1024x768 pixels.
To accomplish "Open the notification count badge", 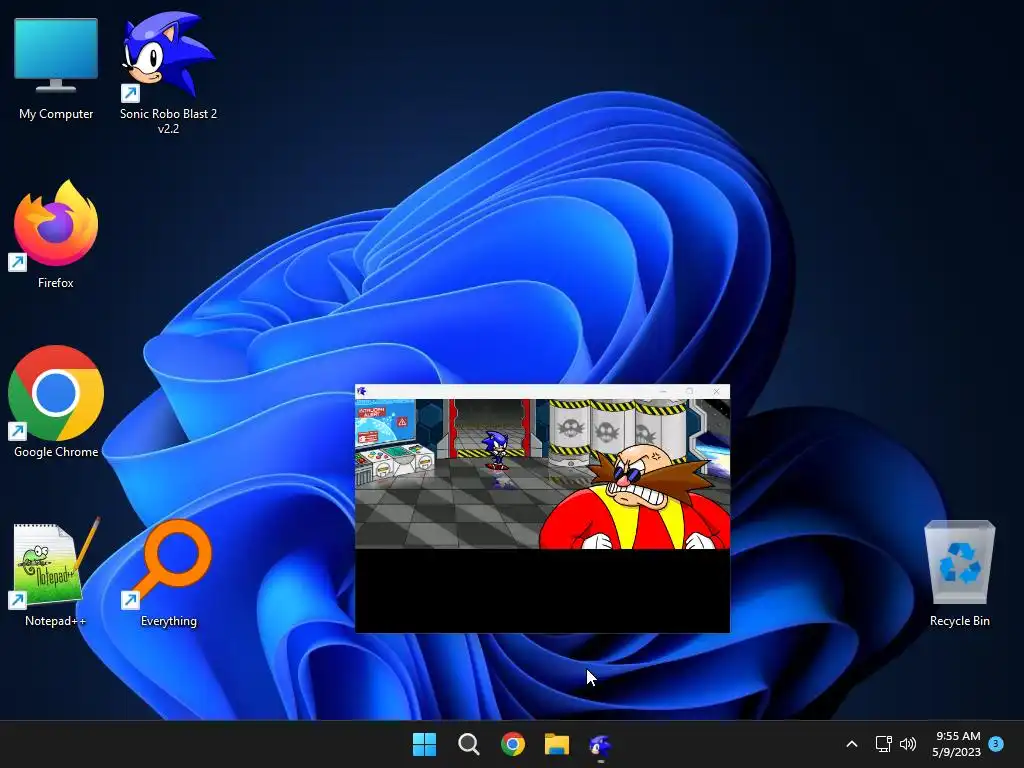I will [x=996, y=743].
